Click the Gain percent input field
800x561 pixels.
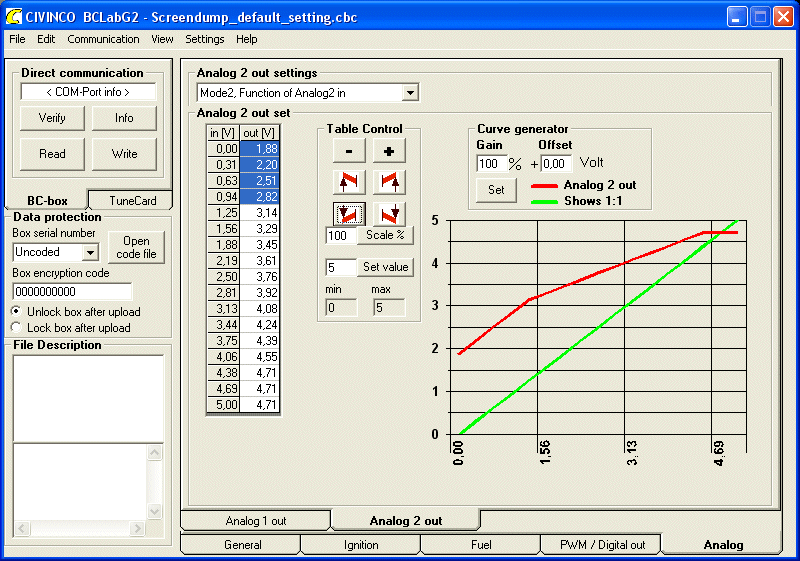492,164
